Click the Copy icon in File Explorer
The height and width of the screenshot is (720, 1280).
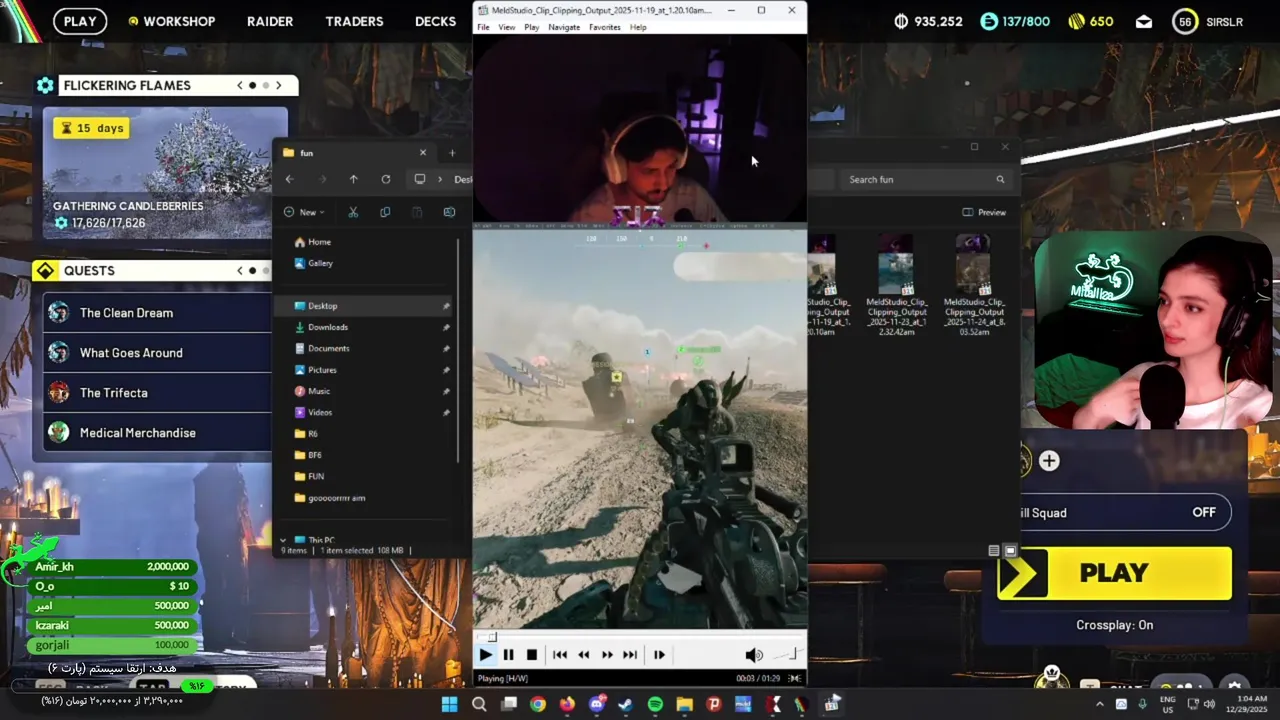pyautogui.click(x=385, y=212)
